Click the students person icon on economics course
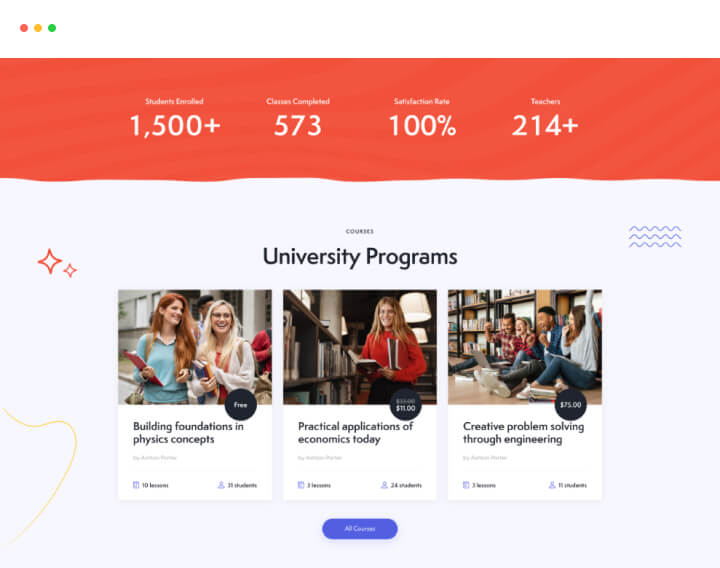 click(x=384, y=485)
